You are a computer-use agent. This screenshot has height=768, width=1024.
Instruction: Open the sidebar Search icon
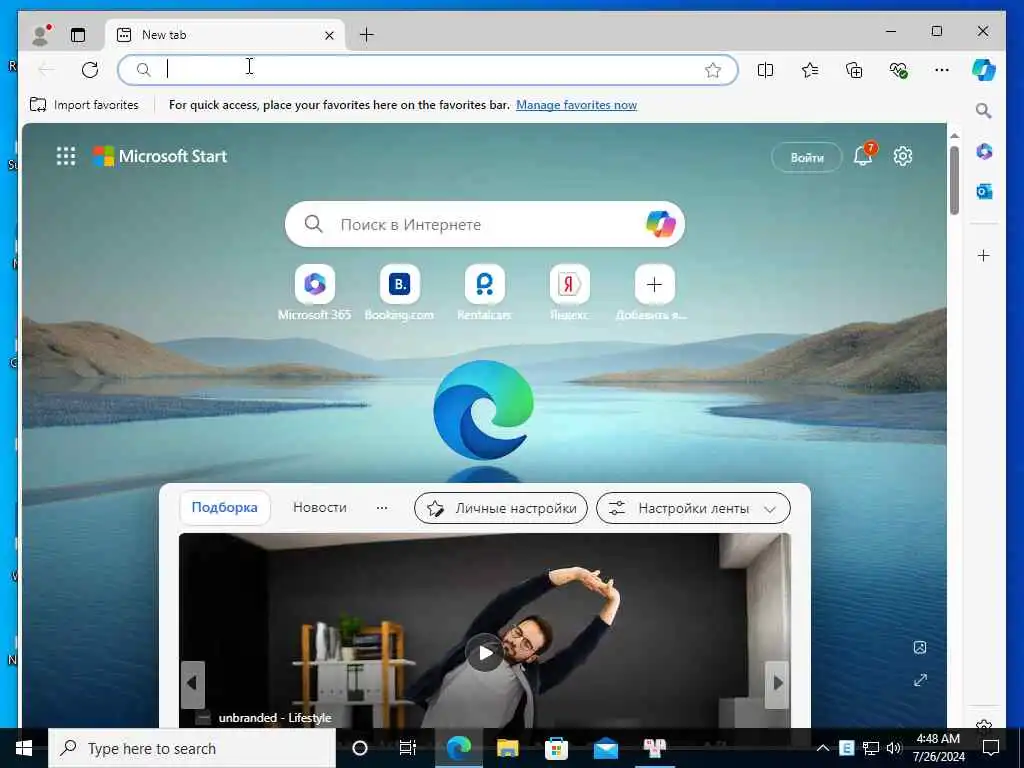coord(984,111)
